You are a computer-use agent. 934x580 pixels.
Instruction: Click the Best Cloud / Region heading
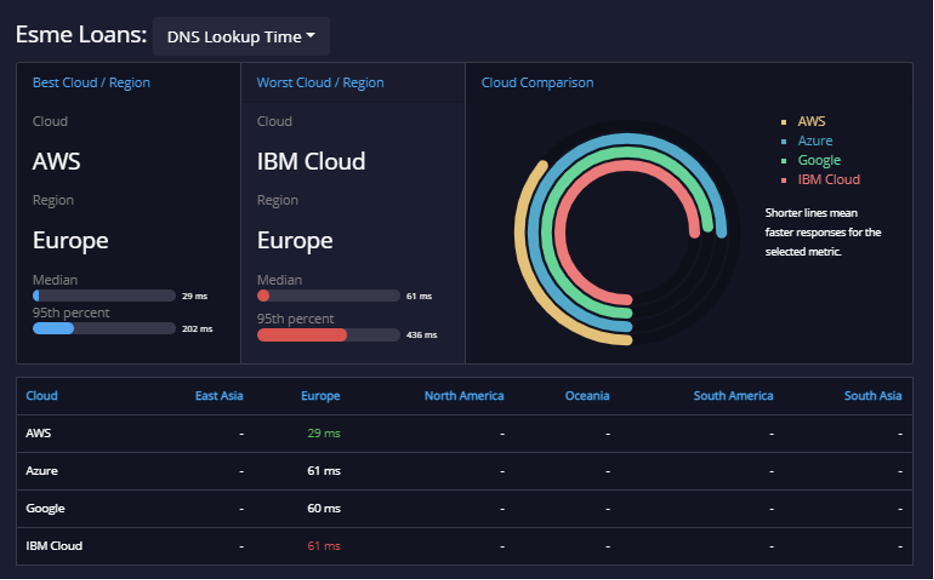91,83
